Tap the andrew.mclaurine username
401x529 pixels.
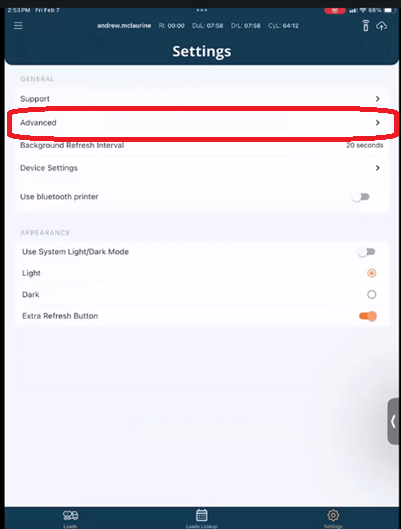click(124, 26)
